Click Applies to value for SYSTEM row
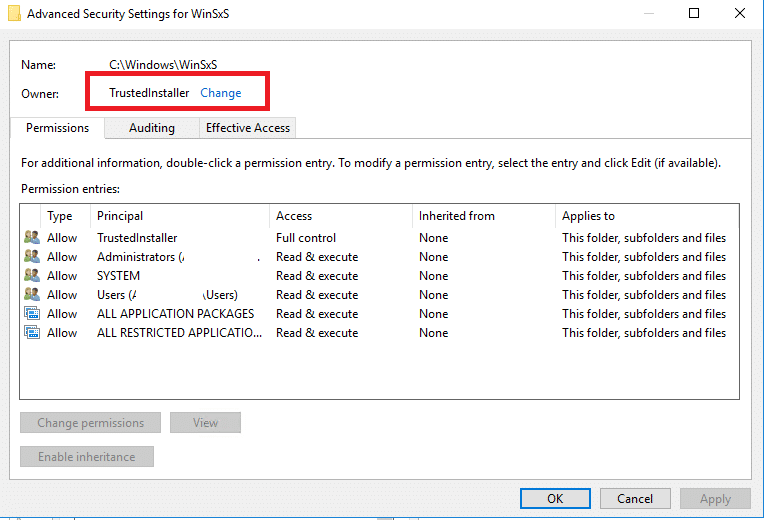Screen dimensions: 764x520 pyautogui.click(x=644, y=276)
